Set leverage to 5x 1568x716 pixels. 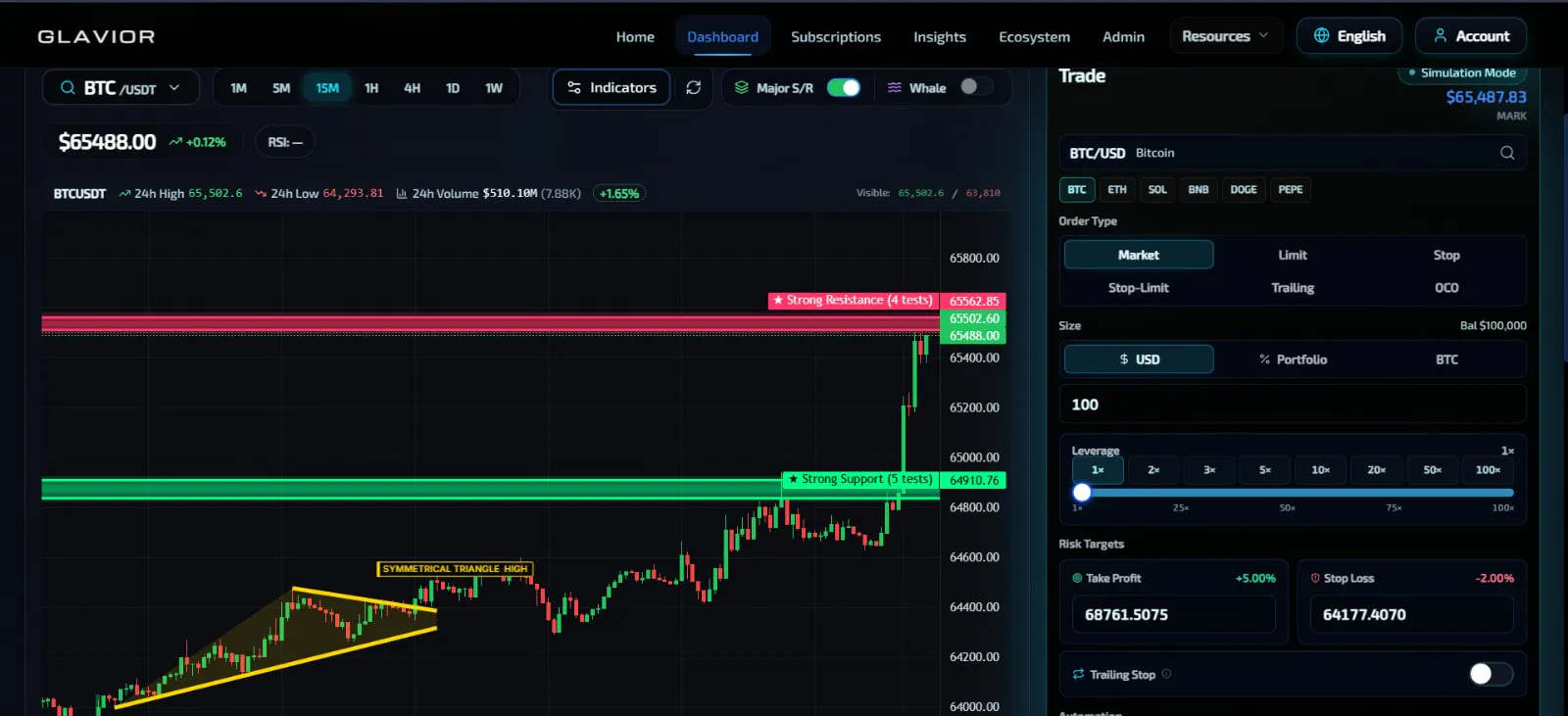coord(1265,470)
